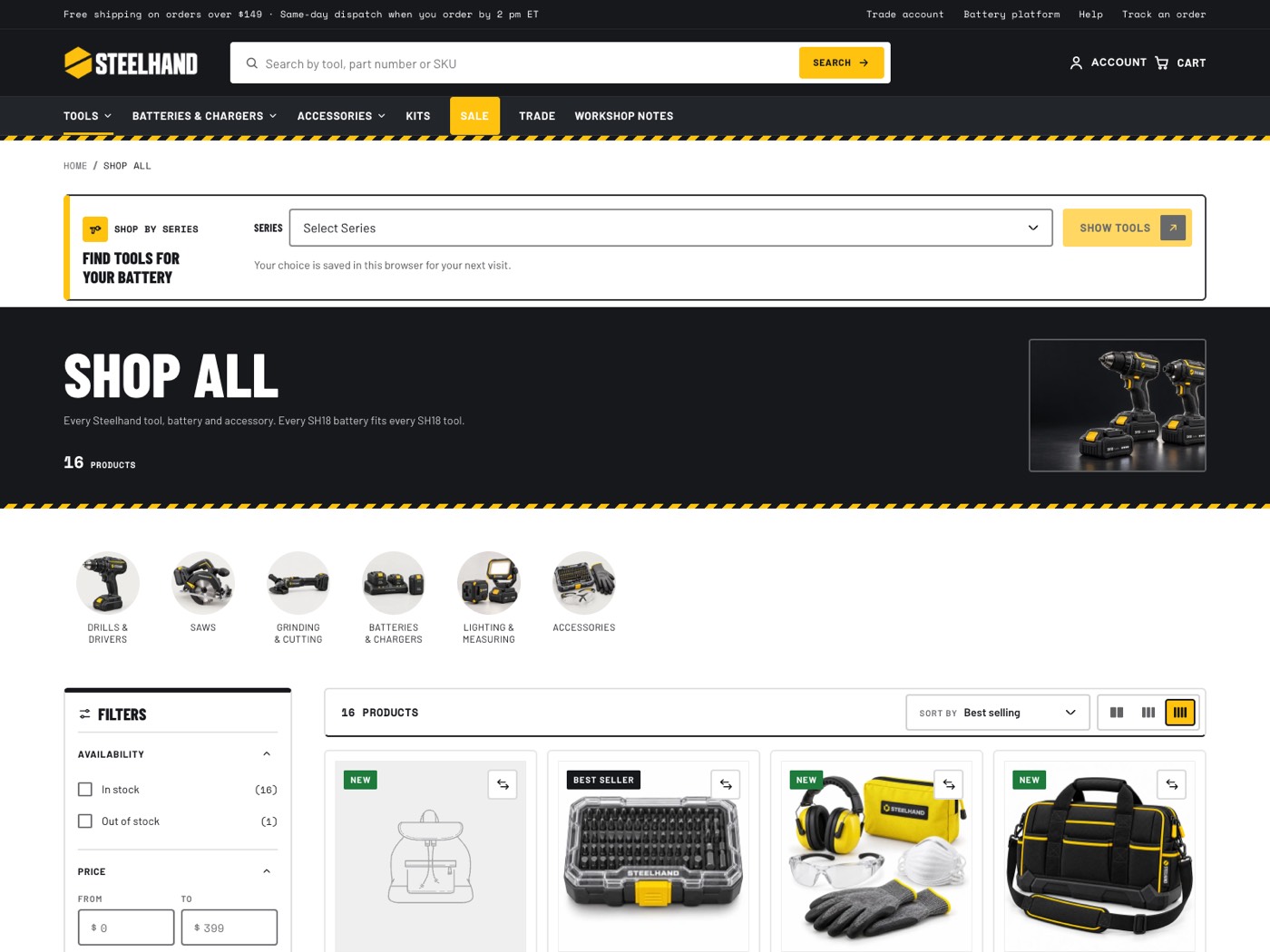Open the Help link
The width and height of the screenshot is (1270, 952).
point(1090,15)
